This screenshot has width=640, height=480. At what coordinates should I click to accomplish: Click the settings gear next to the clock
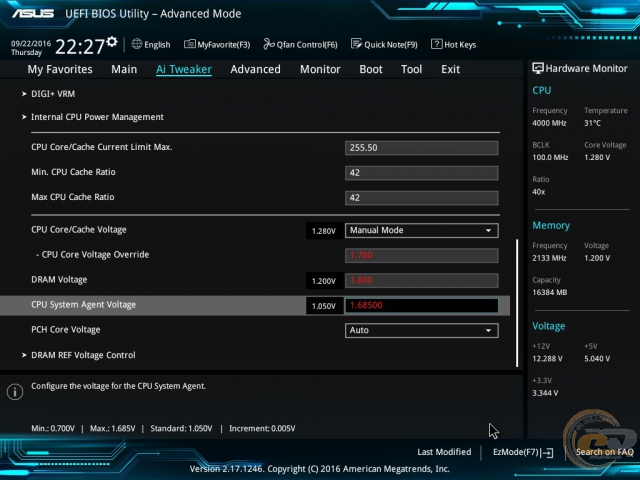tap(112, 42)
